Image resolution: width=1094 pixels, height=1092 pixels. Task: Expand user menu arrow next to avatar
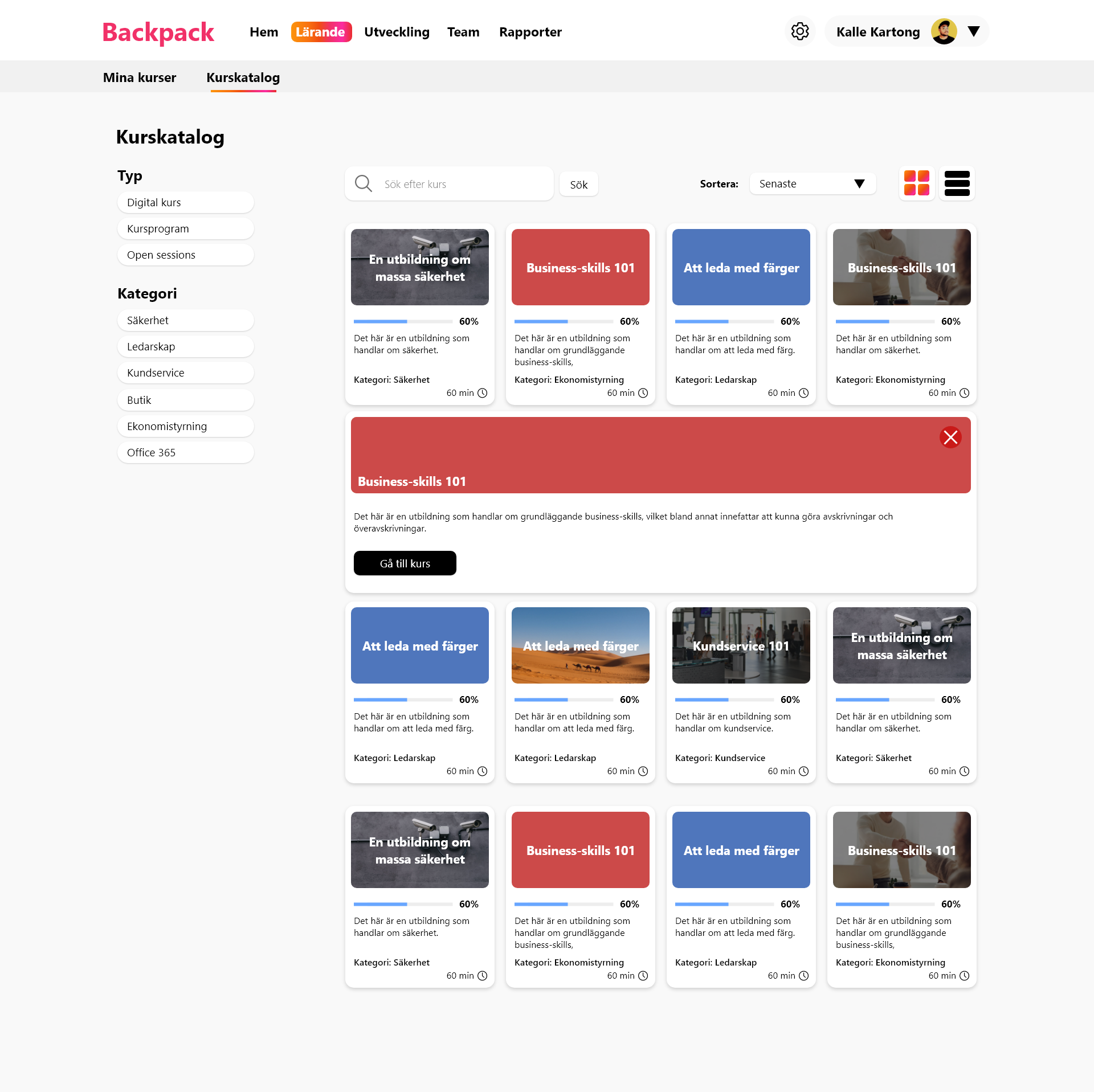pos(974,32)
